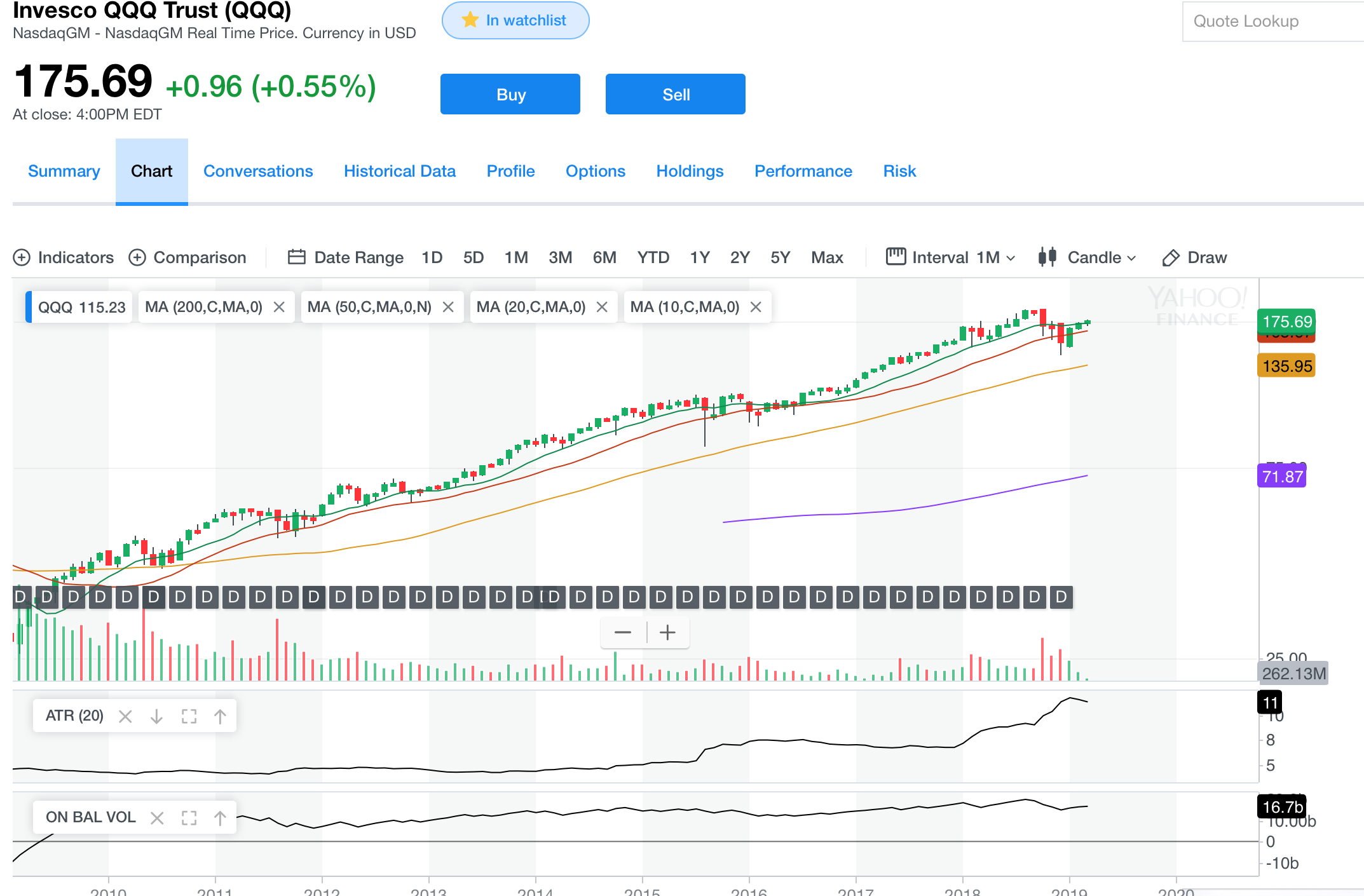Screen dimensions: 1364x896
Task: Close the ATR (20) panel
Action: point(125,716)
